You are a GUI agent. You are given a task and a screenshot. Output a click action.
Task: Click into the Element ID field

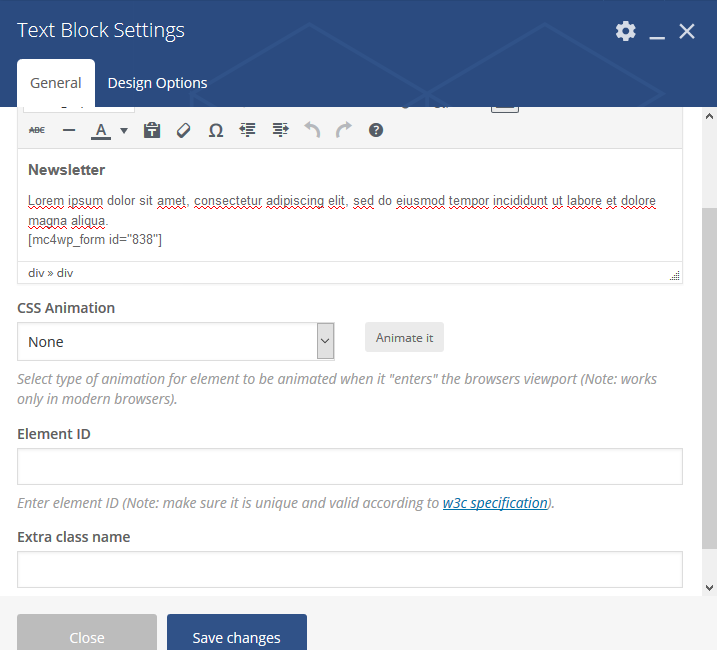(x=350, y=467)
